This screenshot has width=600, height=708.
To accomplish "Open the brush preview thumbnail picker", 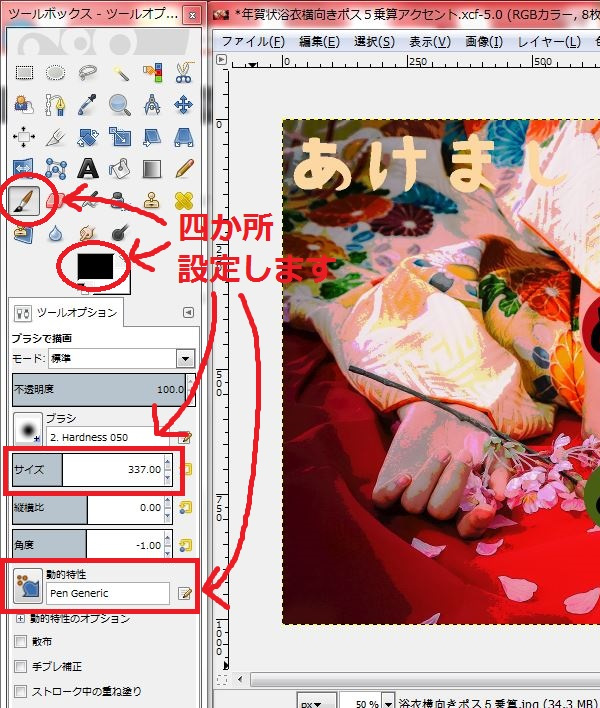I will [x=28, y=429].
